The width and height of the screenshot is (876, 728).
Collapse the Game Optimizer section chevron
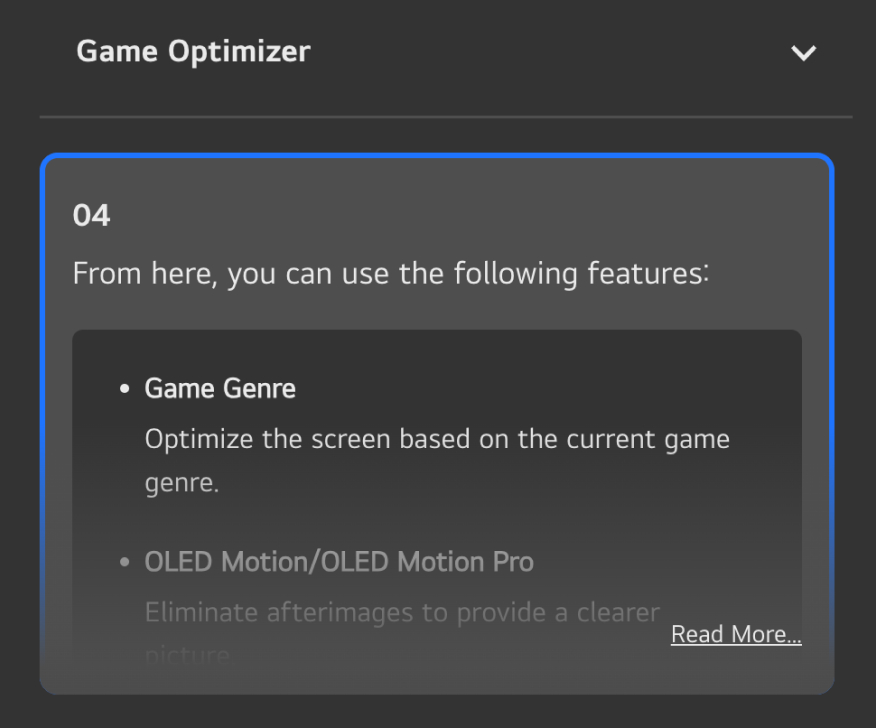[803, 53]
